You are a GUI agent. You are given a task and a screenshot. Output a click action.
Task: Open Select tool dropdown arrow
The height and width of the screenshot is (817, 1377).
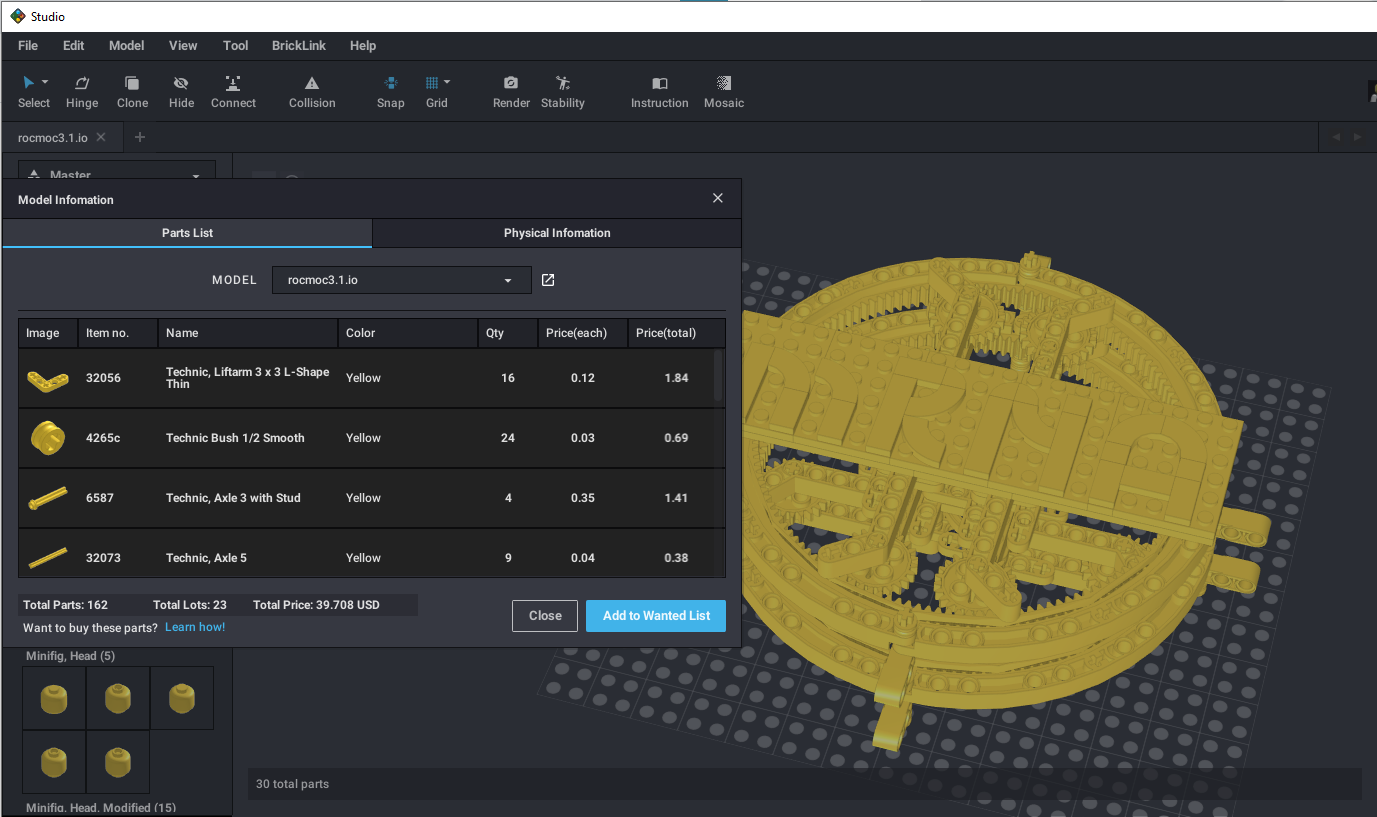click(x=45, y=82)
